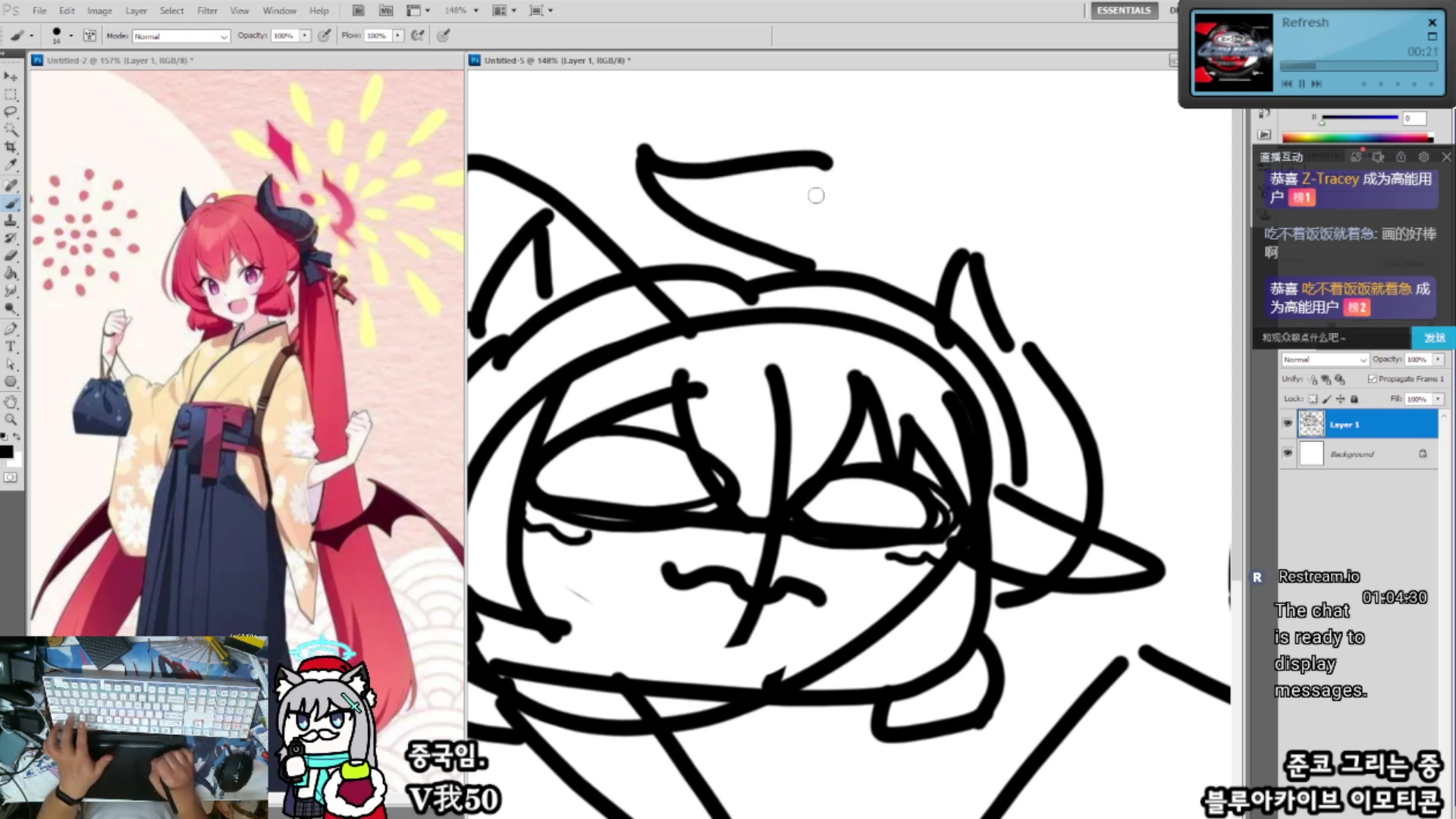Viewport: 1456px width, 819px height.
Task: Select the Brush tool in toolbox
Action: tap(11, 203)
